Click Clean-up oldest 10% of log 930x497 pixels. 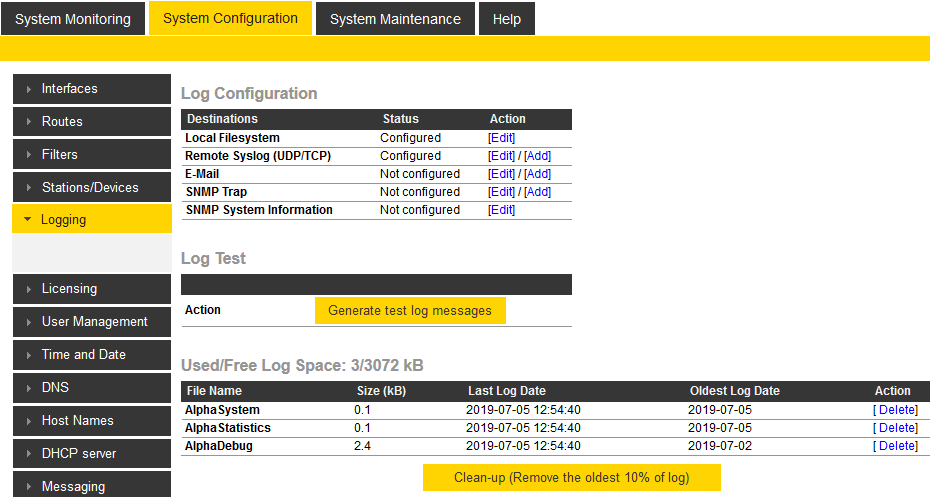click(571, 478)
